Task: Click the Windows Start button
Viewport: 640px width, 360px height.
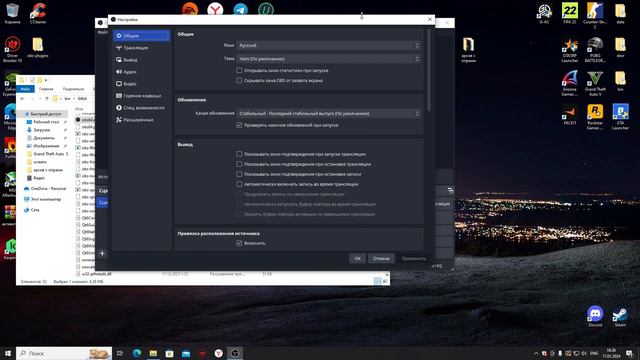Action: point(8,353)
